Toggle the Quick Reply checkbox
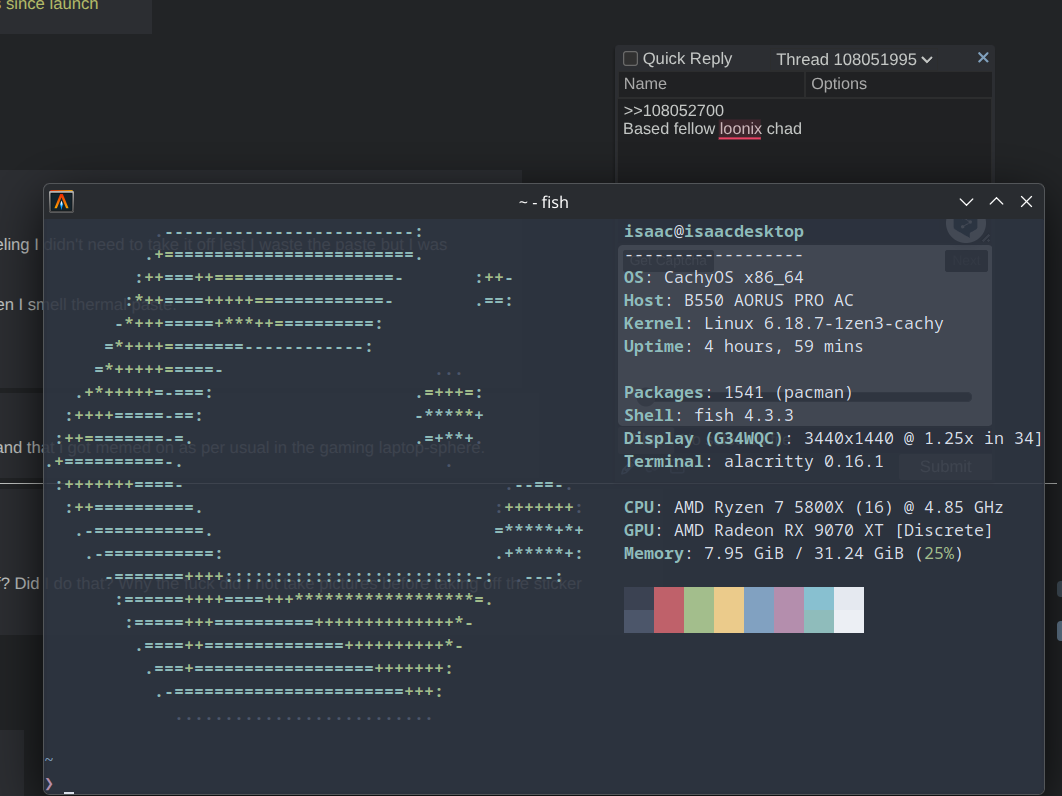1062x796 pixels. pos(631,59)
